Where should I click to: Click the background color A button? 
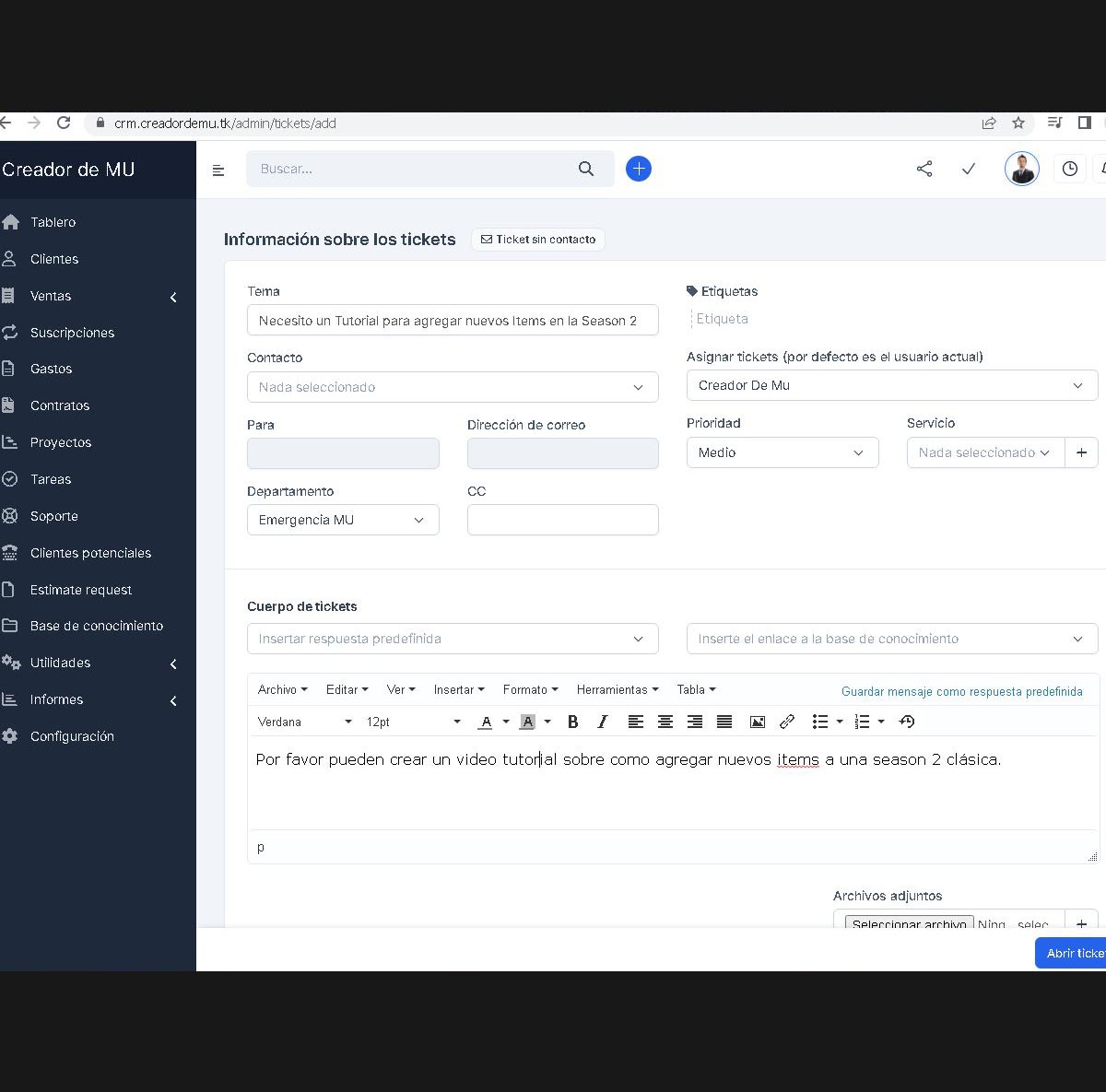coord(527,722)
